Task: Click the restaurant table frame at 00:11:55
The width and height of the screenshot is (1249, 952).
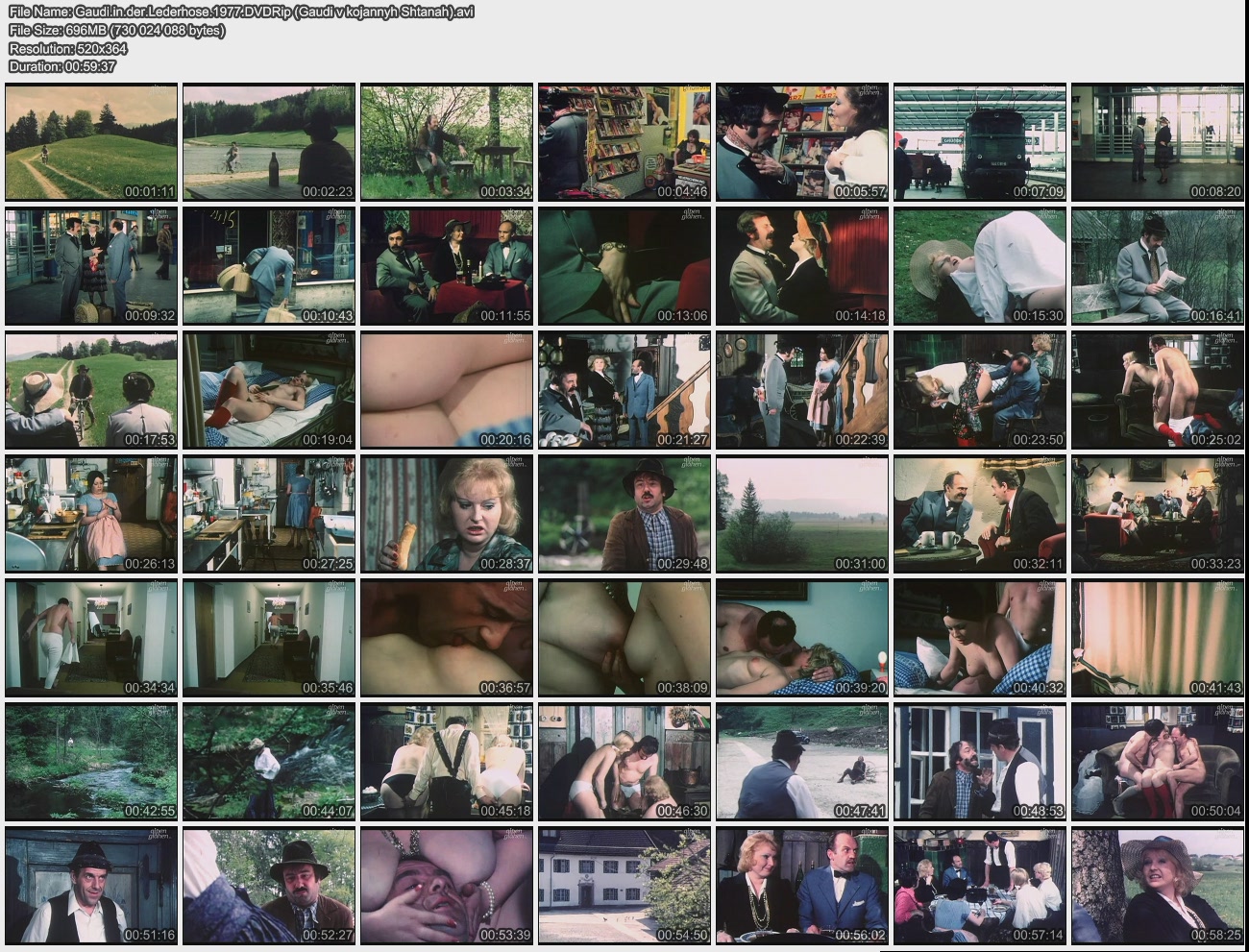Action: 447,266
